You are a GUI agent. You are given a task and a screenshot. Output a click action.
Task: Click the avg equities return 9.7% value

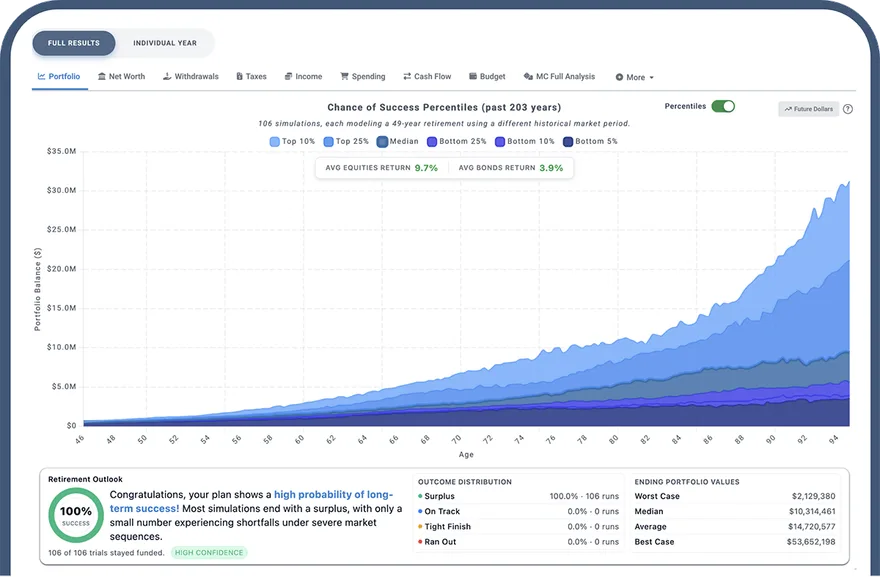(x=426, y=168)
